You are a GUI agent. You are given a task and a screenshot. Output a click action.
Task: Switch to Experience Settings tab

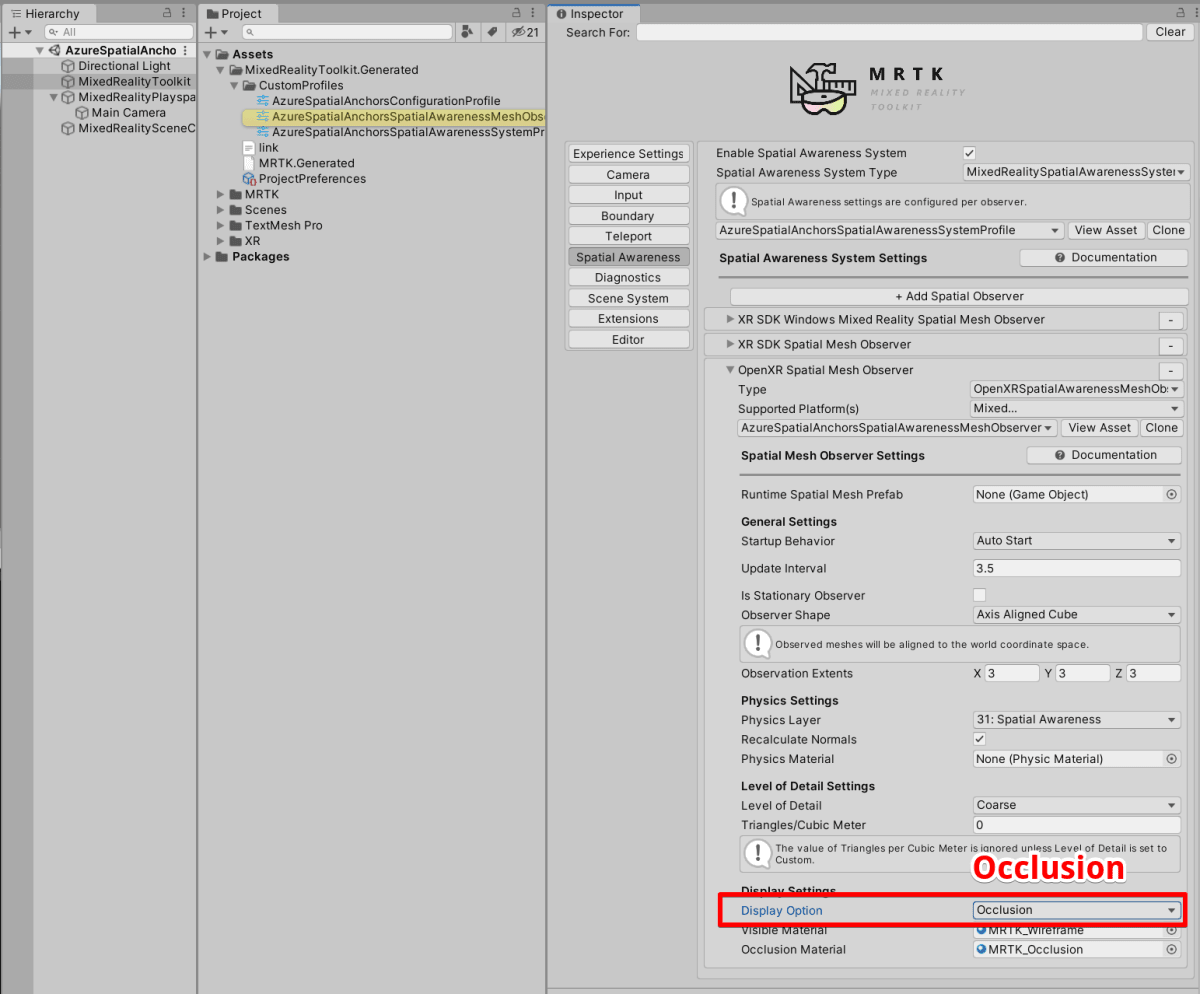click(x=628, y=153)
